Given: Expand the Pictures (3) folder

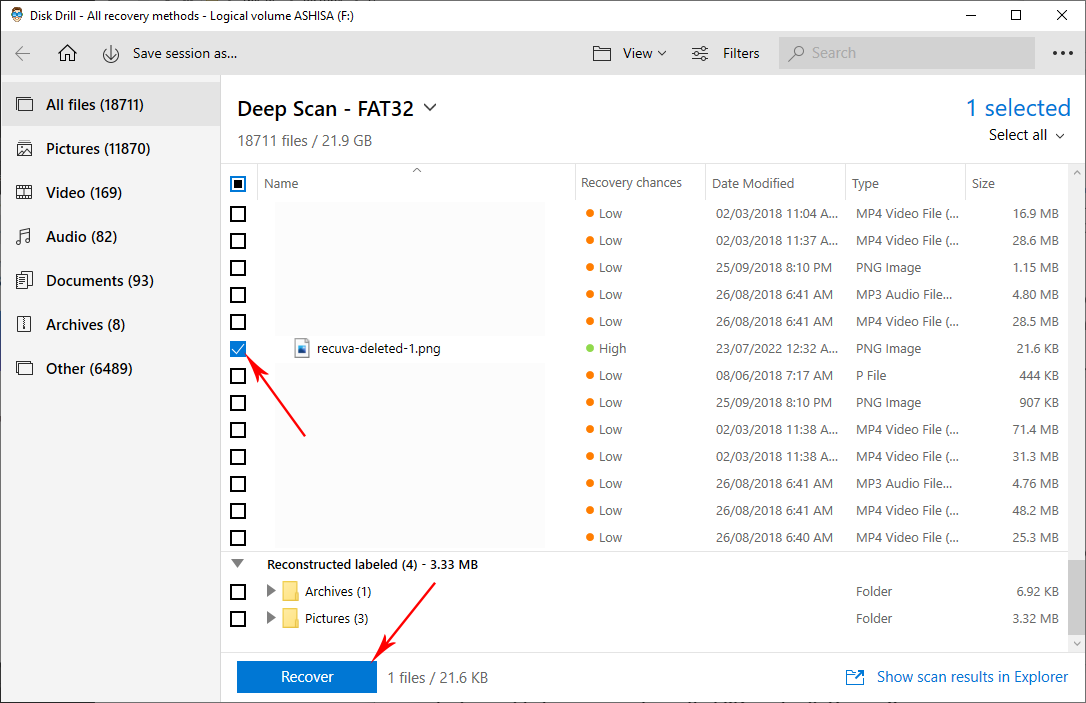Looking at the screenshot, I should 271,618.
